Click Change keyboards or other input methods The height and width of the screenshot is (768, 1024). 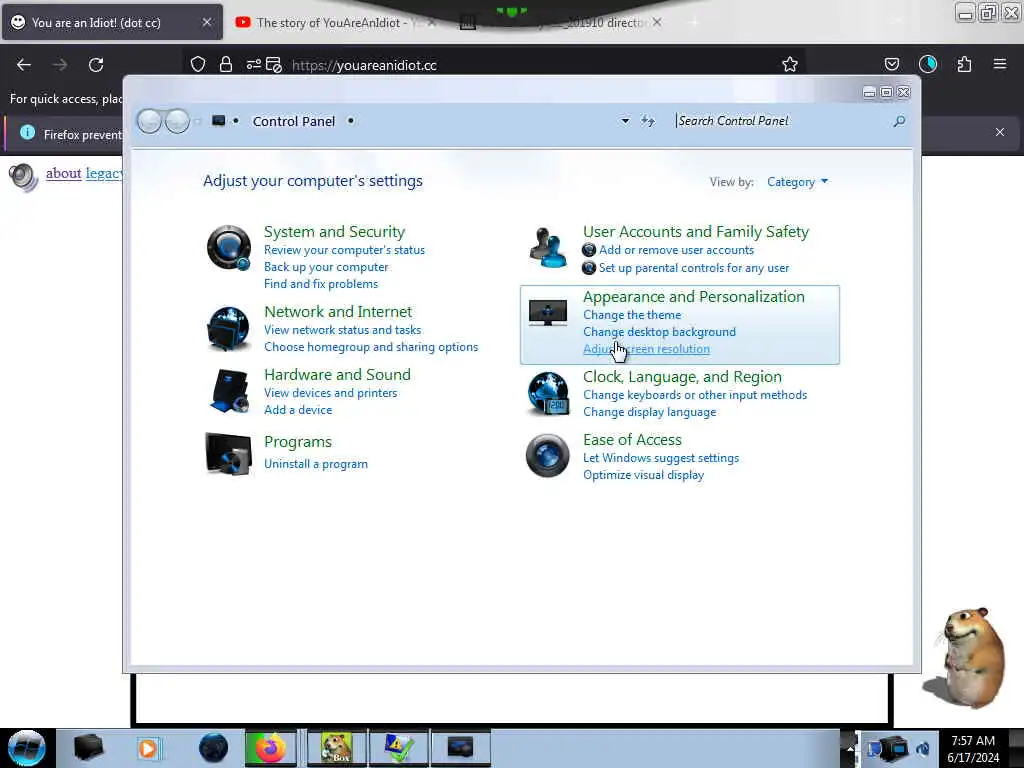point(695,395)
